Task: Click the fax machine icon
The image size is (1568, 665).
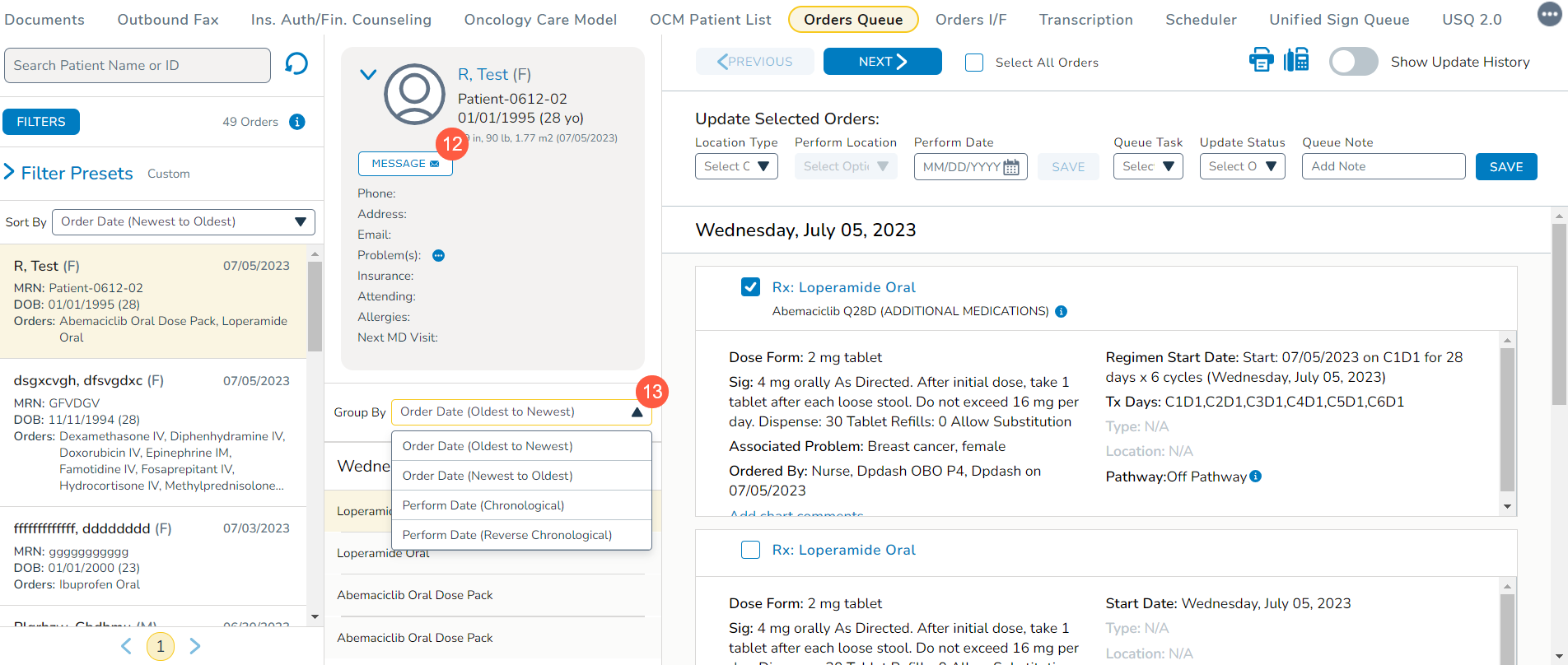Action: point(1296,60)
